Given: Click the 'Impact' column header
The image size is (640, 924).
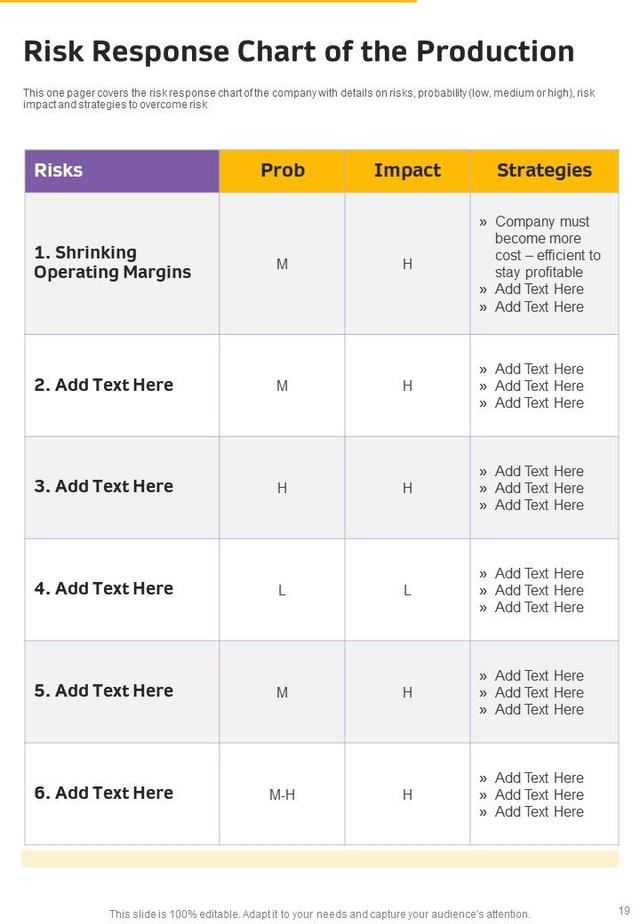Looking at the screenshot, I should (407, 171).
